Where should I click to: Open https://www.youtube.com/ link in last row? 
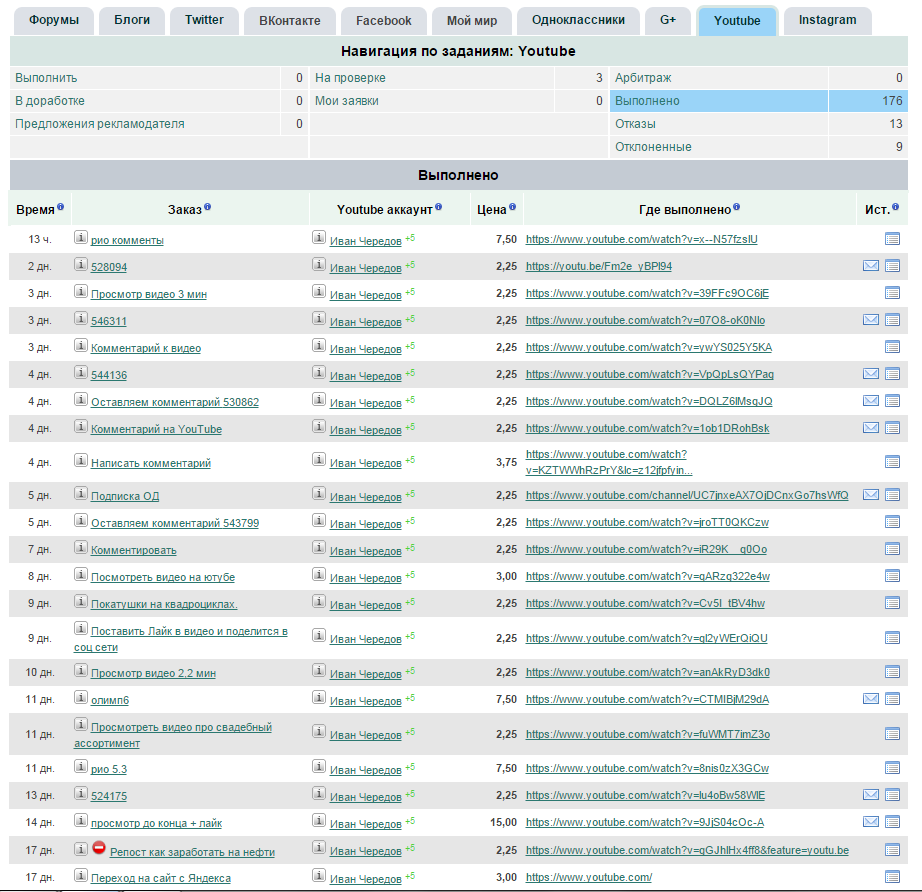pyautogui.click(x=589, y=877)
